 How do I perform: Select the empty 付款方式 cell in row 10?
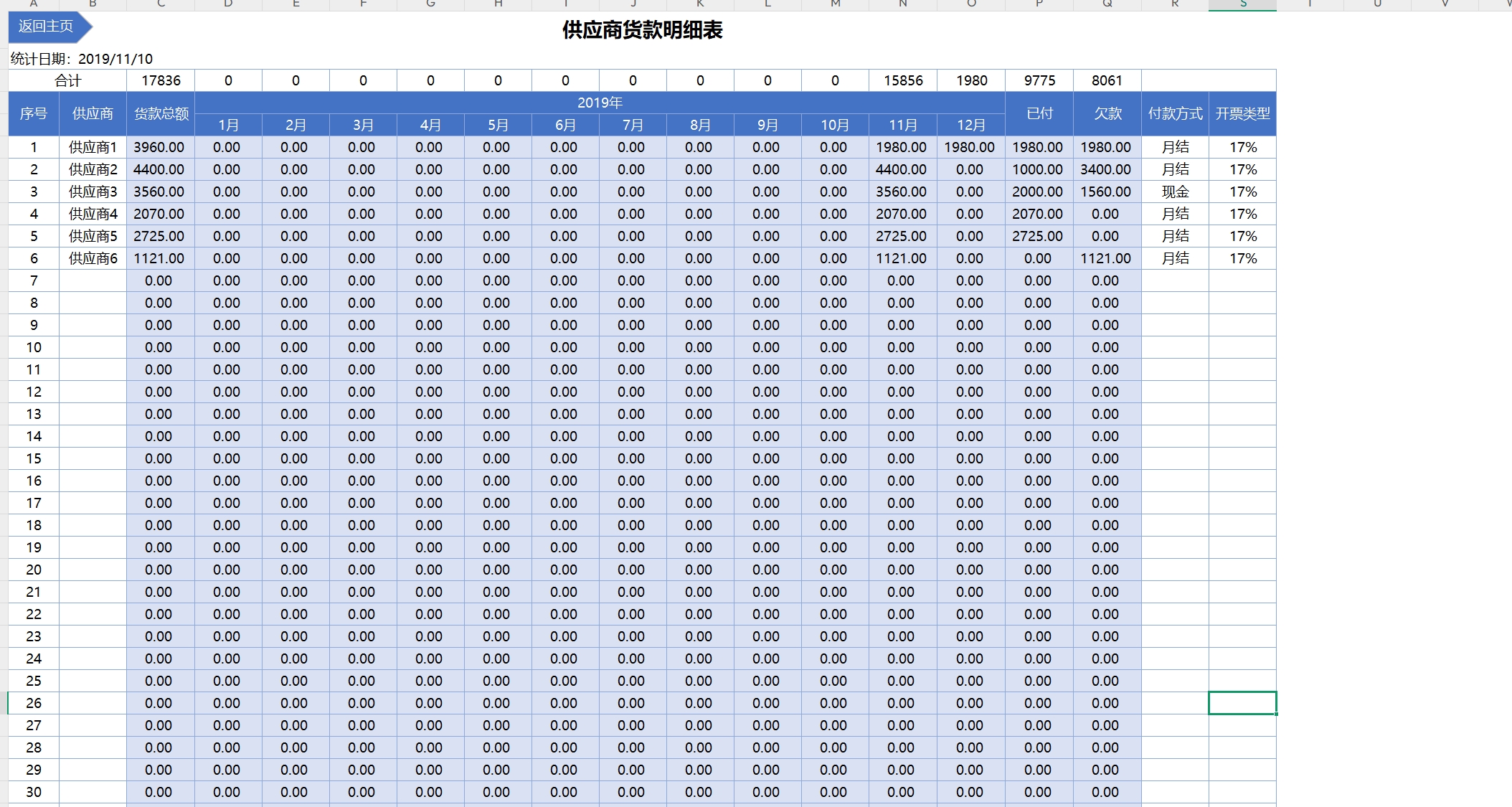click(1175, 347)
